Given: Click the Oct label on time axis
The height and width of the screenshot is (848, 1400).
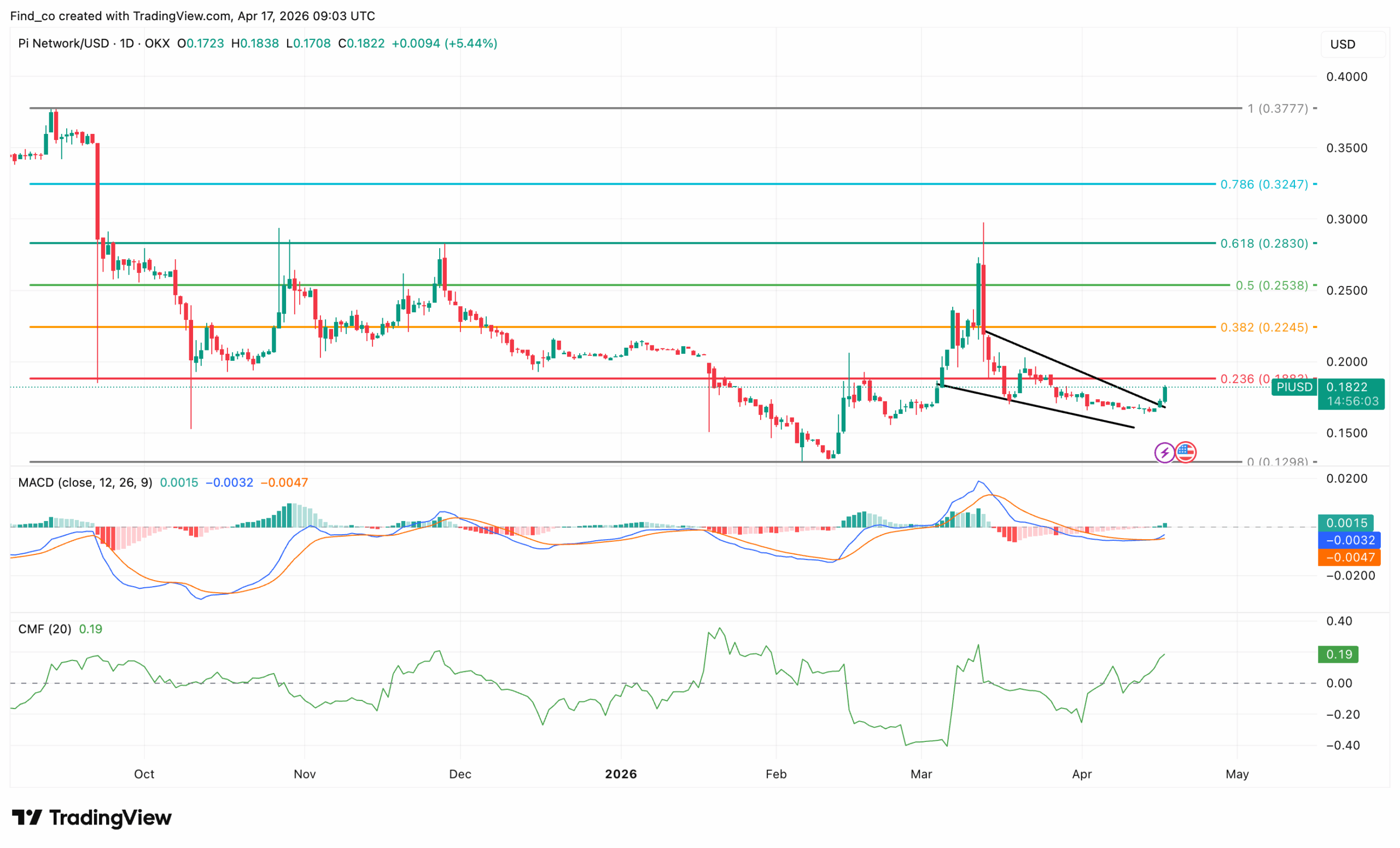Looking at the screenshot, I should coord(144,775).
